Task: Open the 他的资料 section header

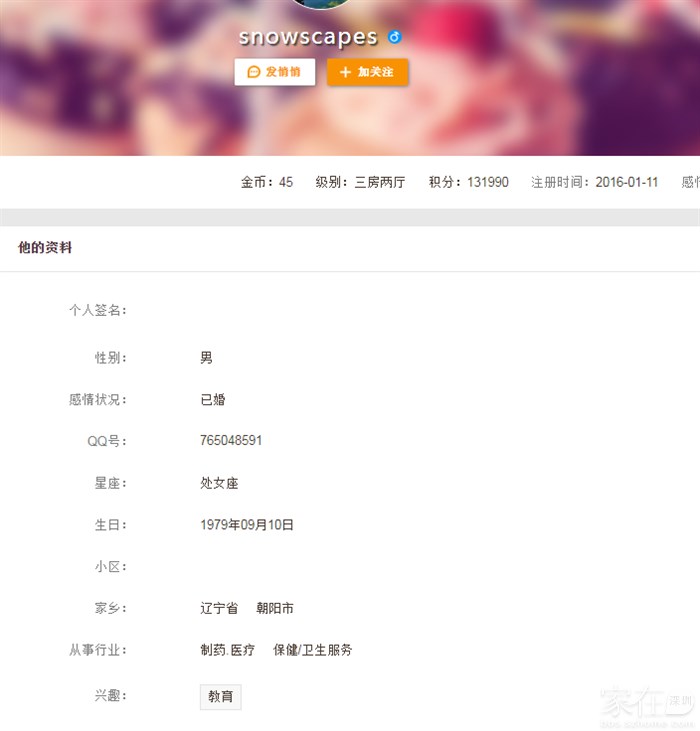Action: tap(45, 247)
